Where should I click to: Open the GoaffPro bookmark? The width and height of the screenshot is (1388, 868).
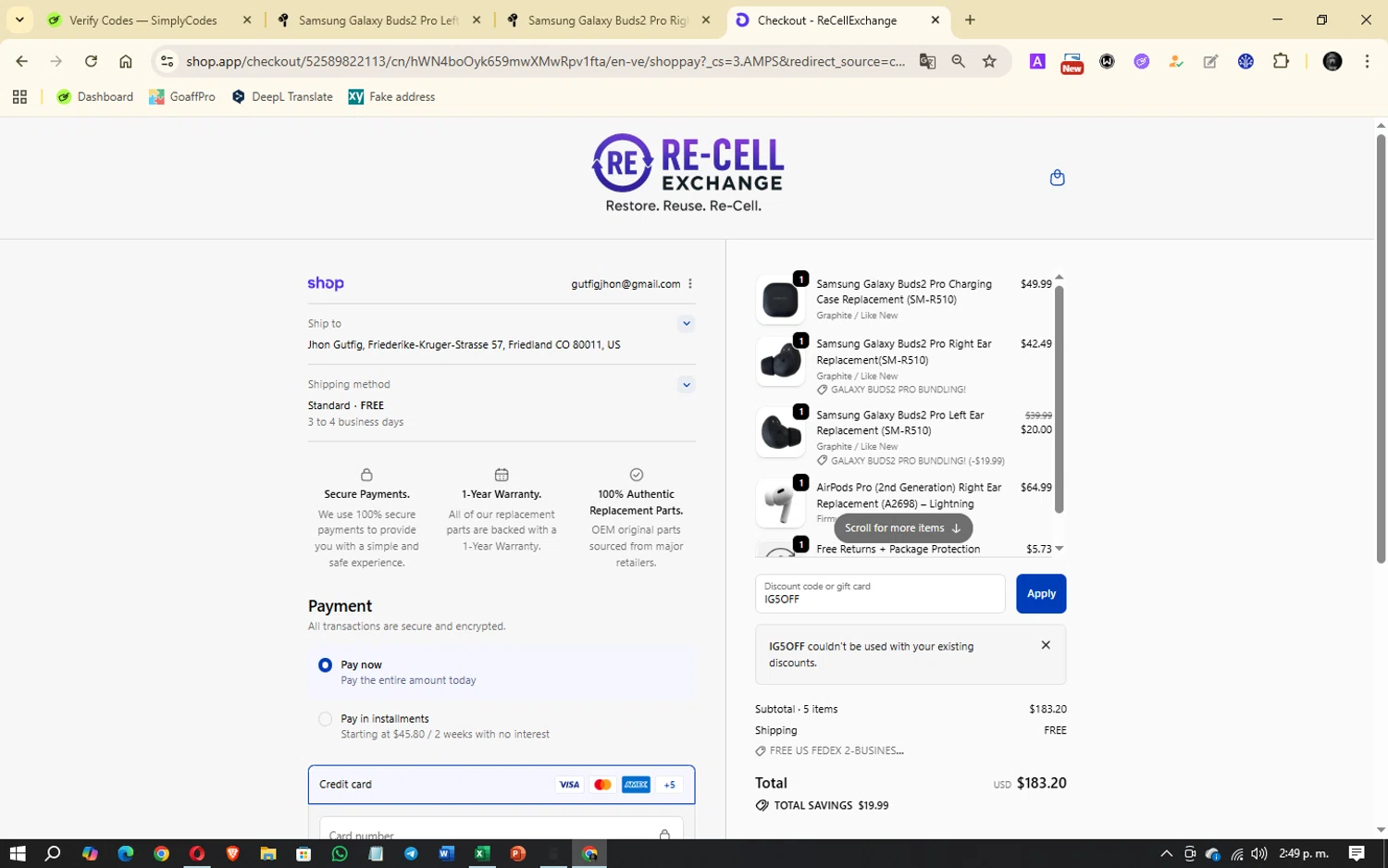click(x=181, y=97)
